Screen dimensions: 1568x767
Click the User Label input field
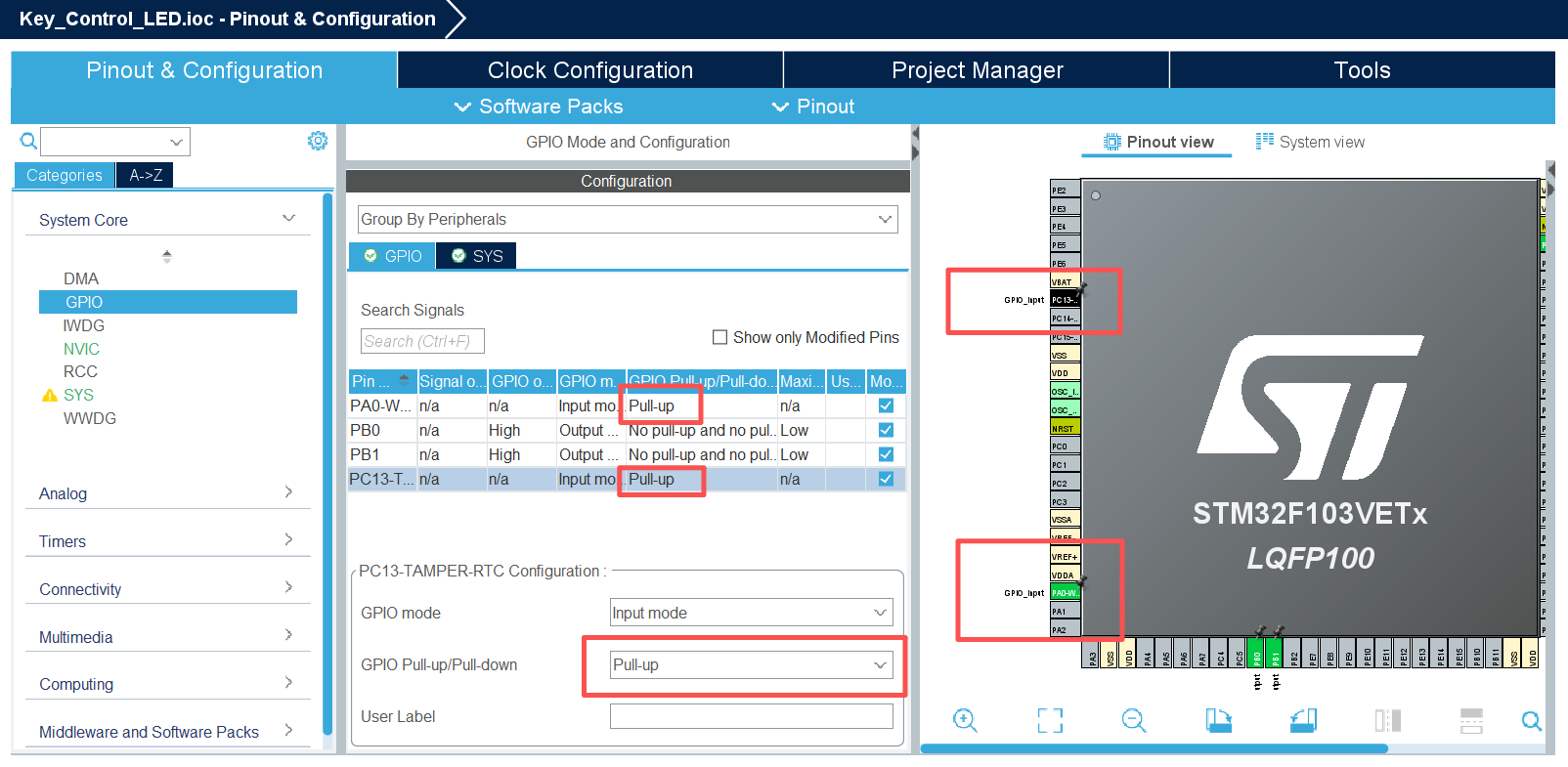click(751, 716)
